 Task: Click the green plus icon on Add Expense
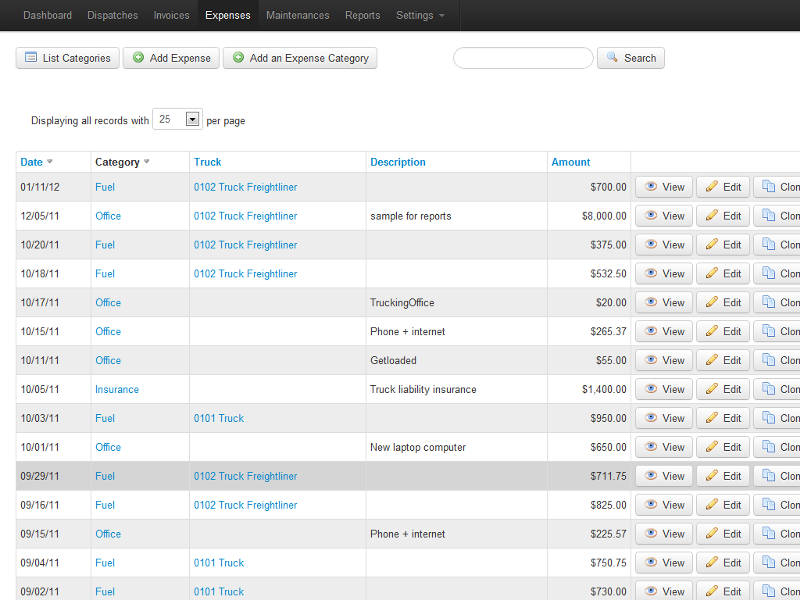click(x=138, y=58)
